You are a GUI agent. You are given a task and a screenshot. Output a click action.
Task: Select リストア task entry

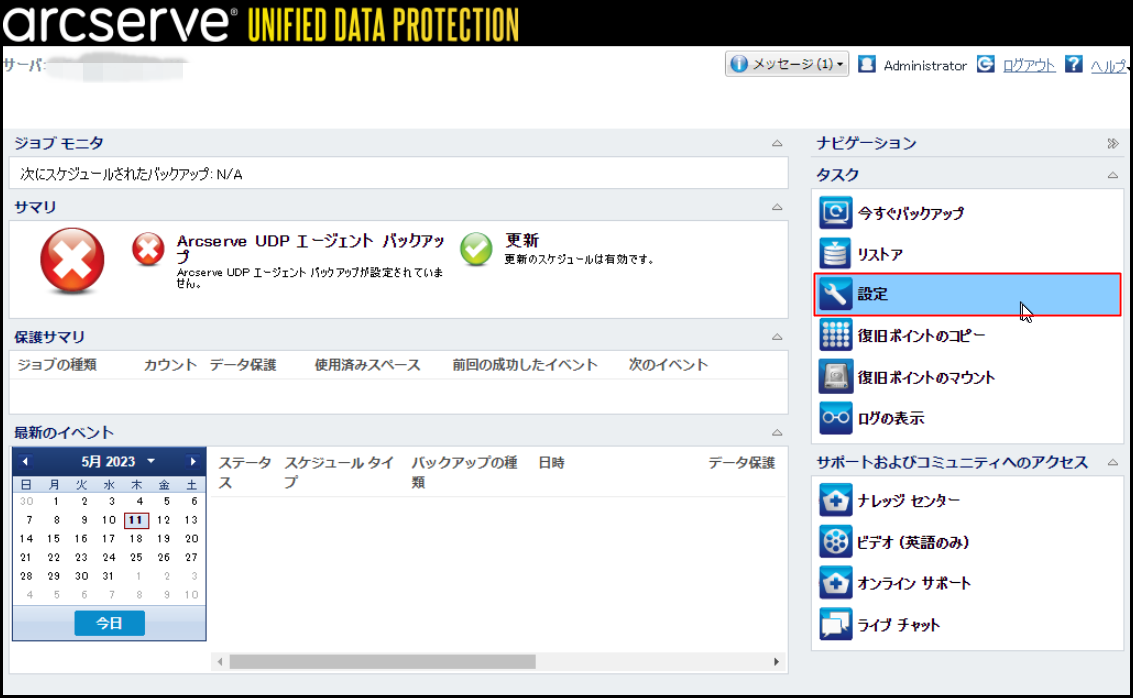tap(968, 254)
